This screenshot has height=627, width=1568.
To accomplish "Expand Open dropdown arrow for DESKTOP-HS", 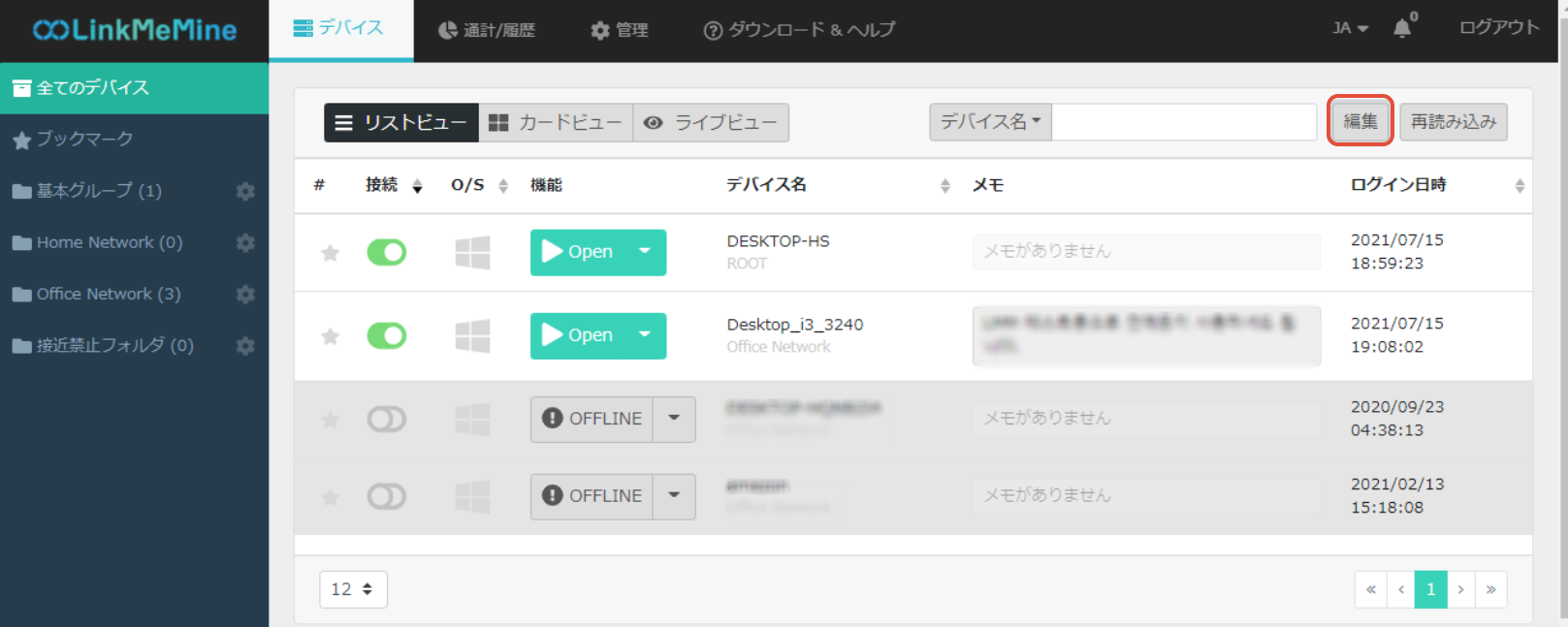I will coord(645,252).
